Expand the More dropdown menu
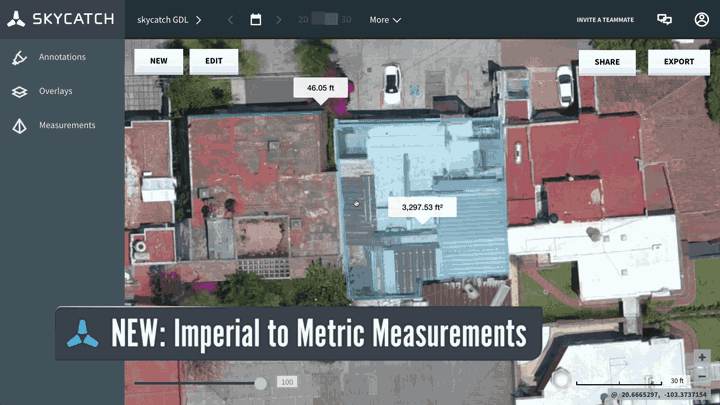Screen dimensions: 720x405 pyautogui.click(x=385, y=20)
